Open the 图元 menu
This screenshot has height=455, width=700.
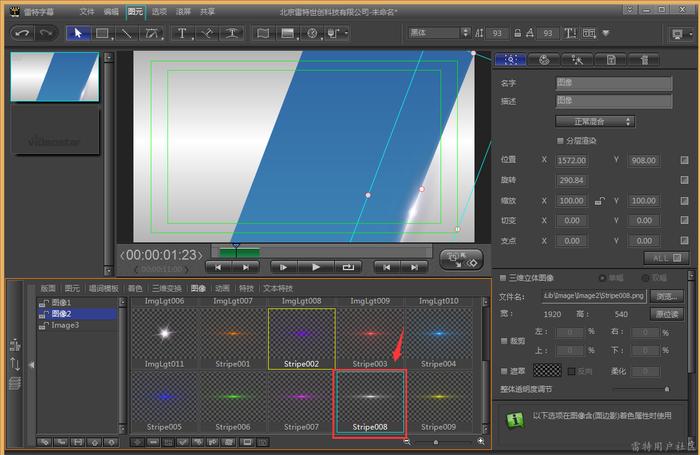pyautogui.click(x=135, y=12)
